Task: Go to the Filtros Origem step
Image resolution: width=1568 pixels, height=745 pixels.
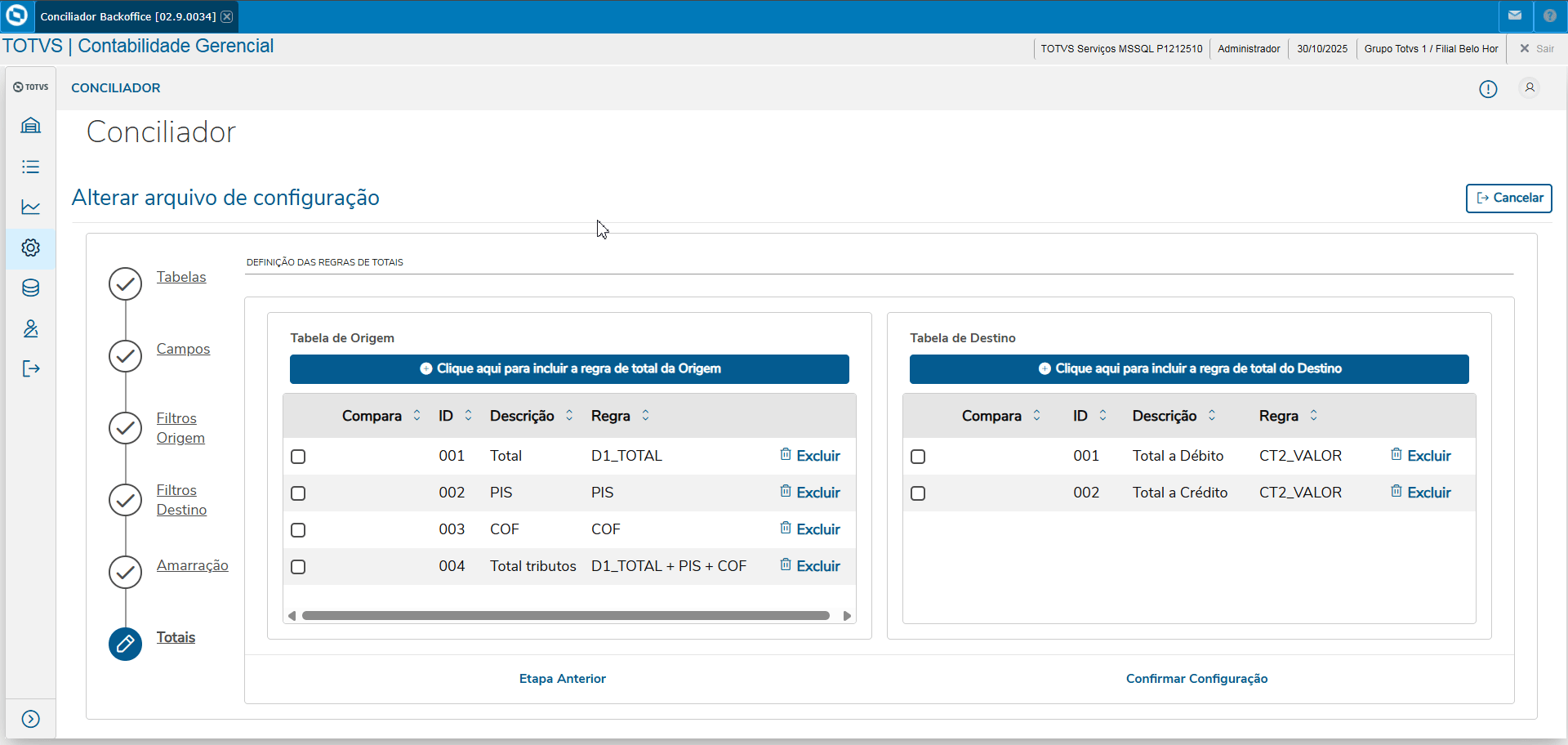Action: pos(180,428)
